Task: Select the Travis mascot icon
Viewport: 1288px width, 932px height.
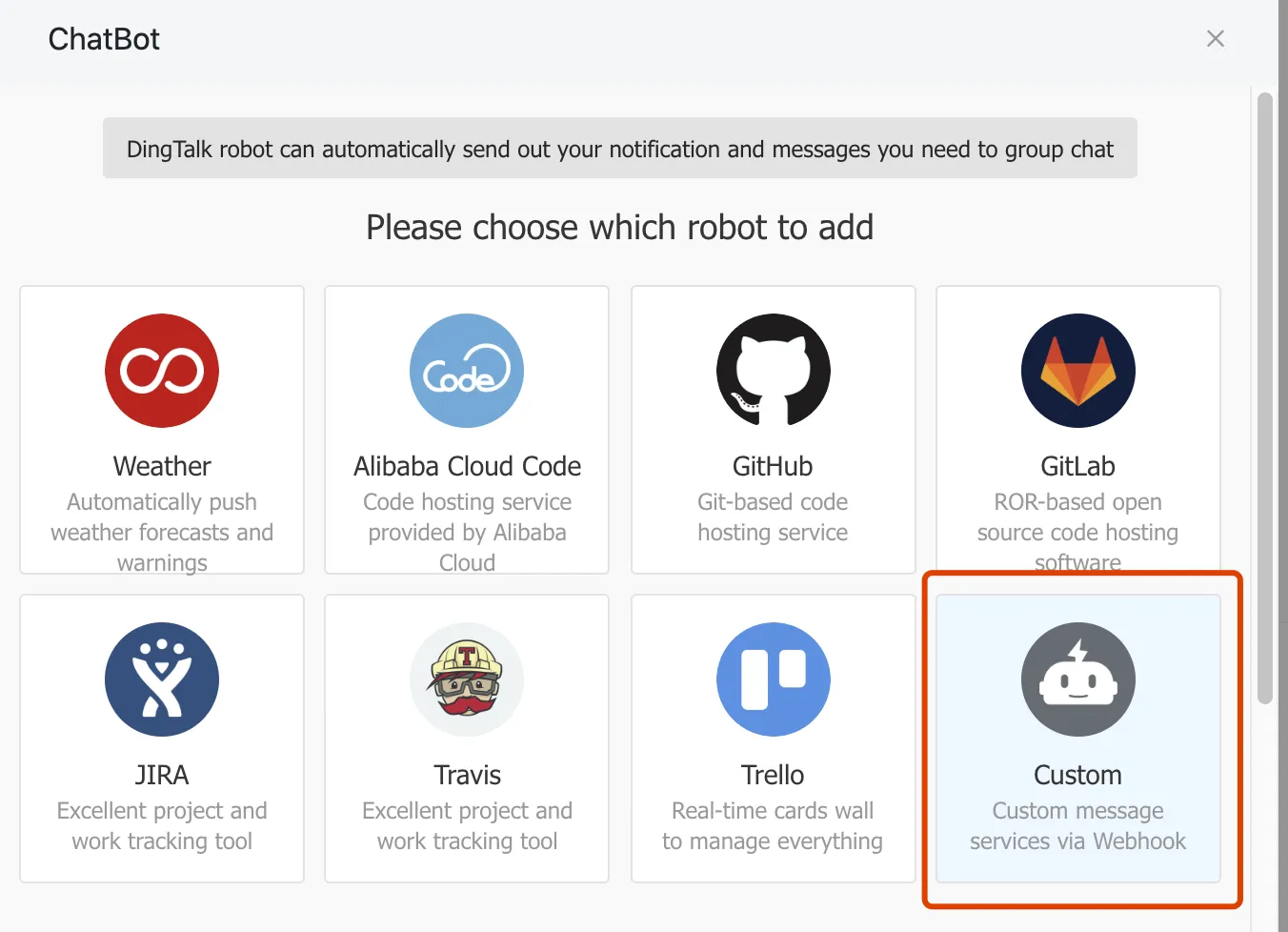Action: (x=467, y=679)
